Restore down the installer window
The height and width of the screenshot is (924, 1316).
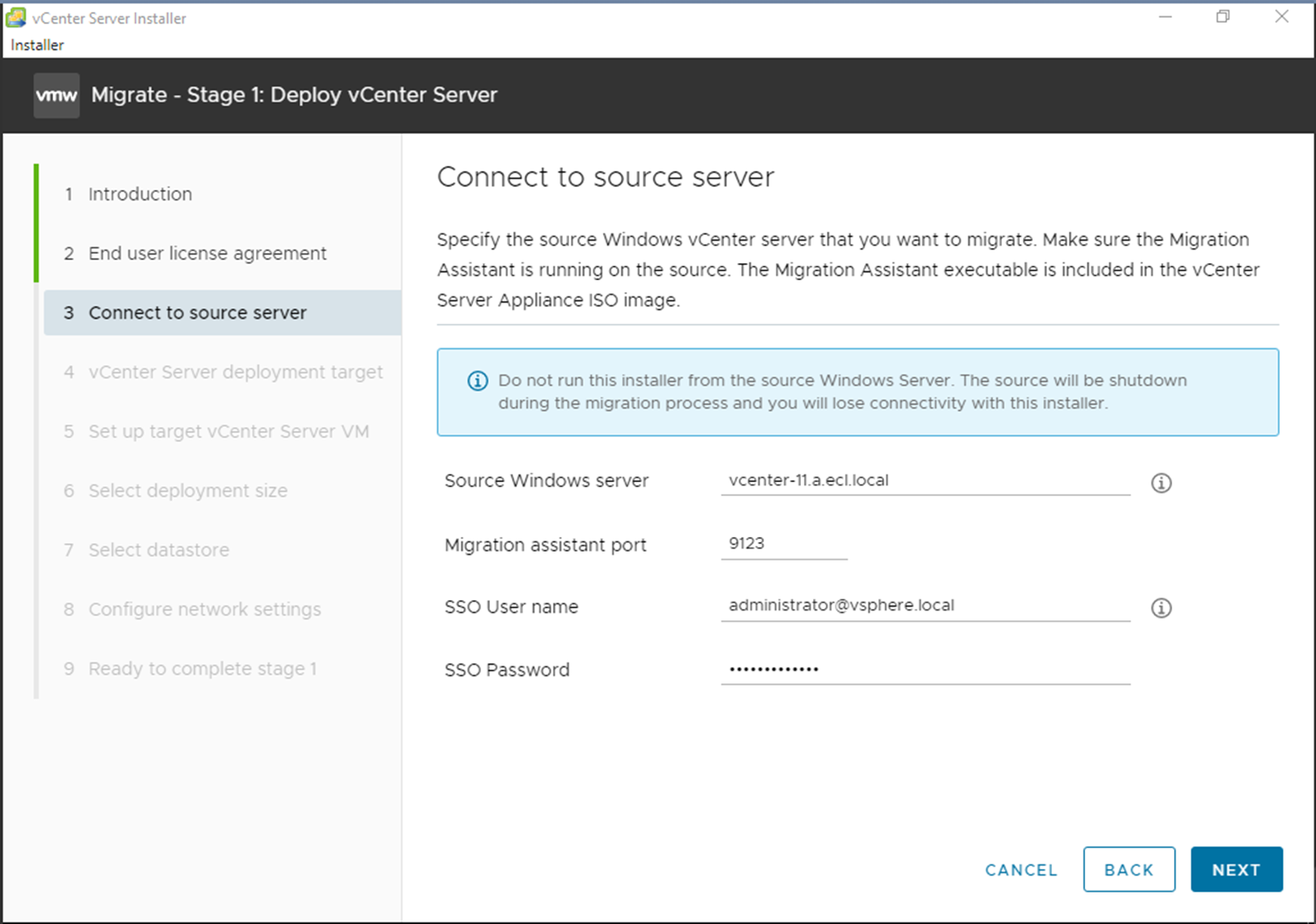1223,17
